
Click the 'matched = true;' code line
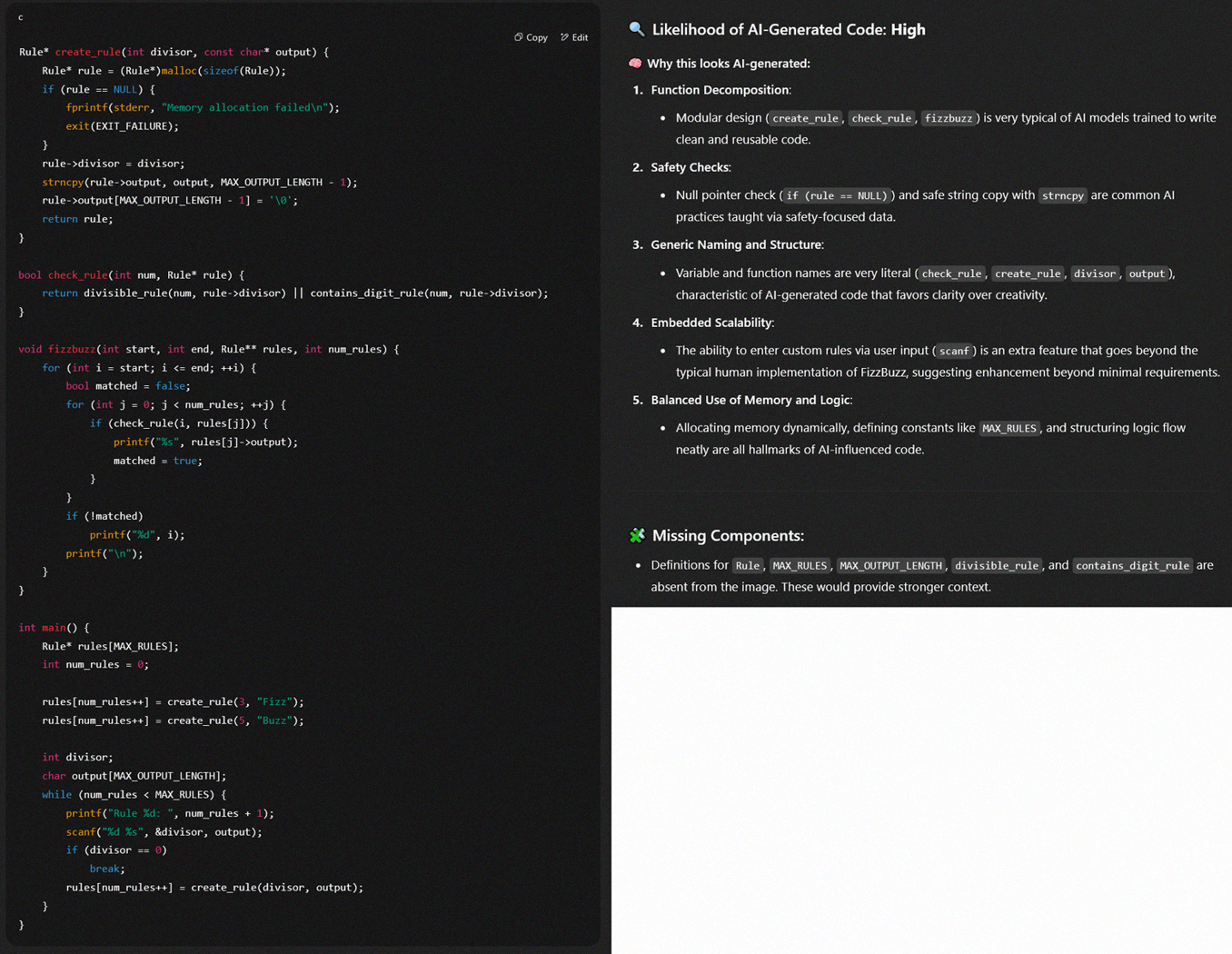point(157,461)
